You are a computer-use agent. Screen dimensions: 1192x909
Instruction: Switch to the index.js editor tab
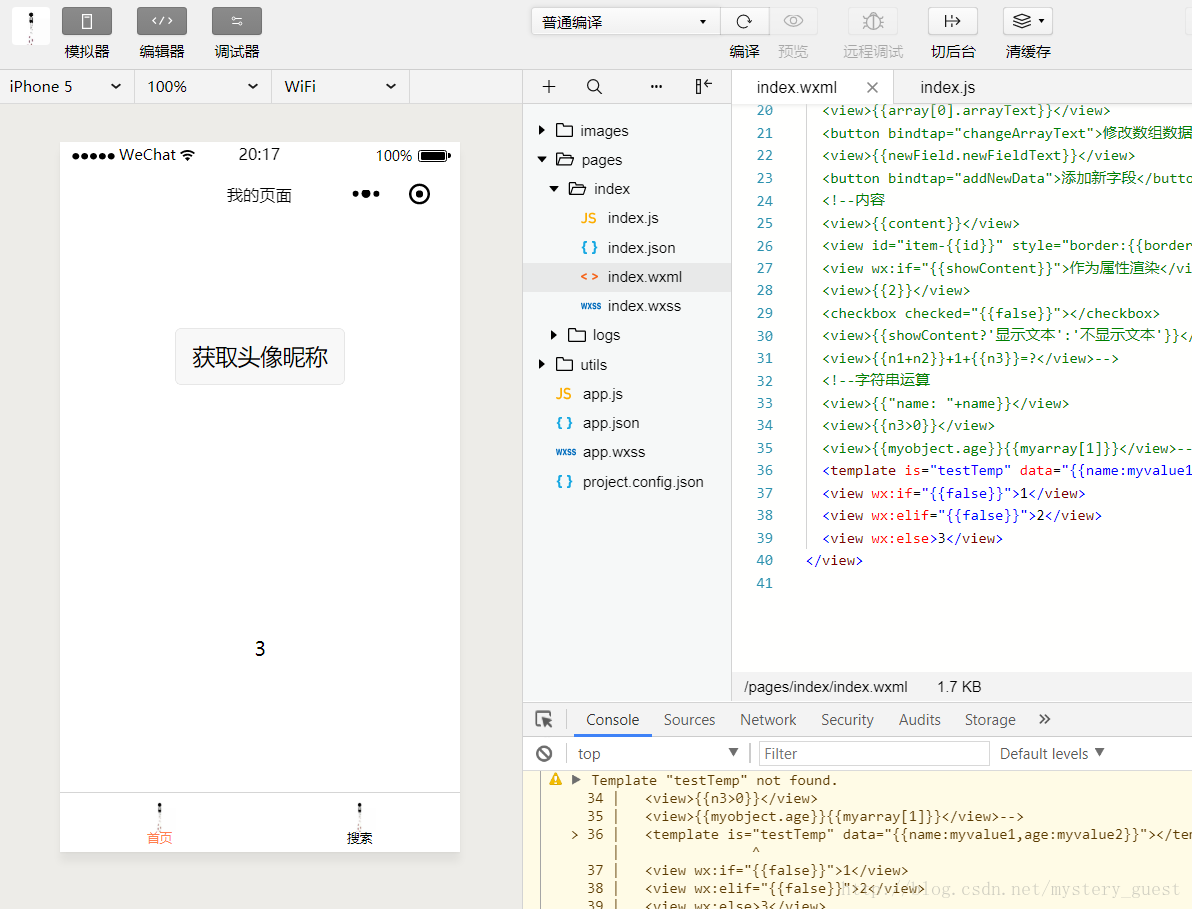947,87
